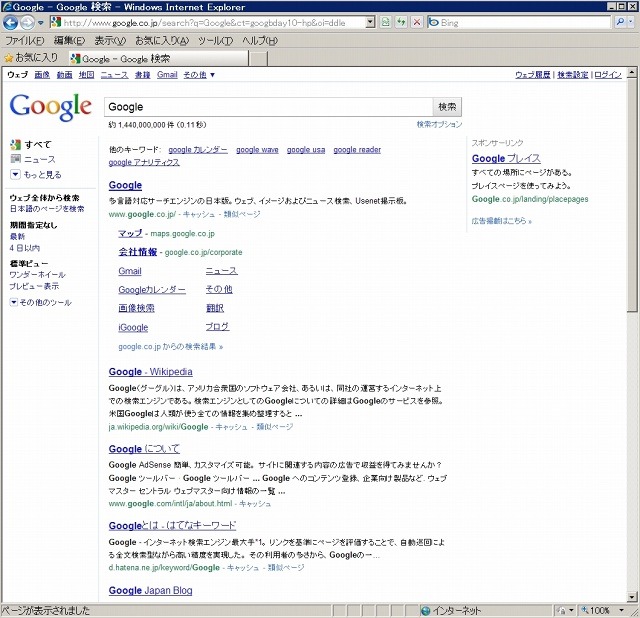Select the 最新 time filter
The image size is (640, 618).
click(17, 236)
